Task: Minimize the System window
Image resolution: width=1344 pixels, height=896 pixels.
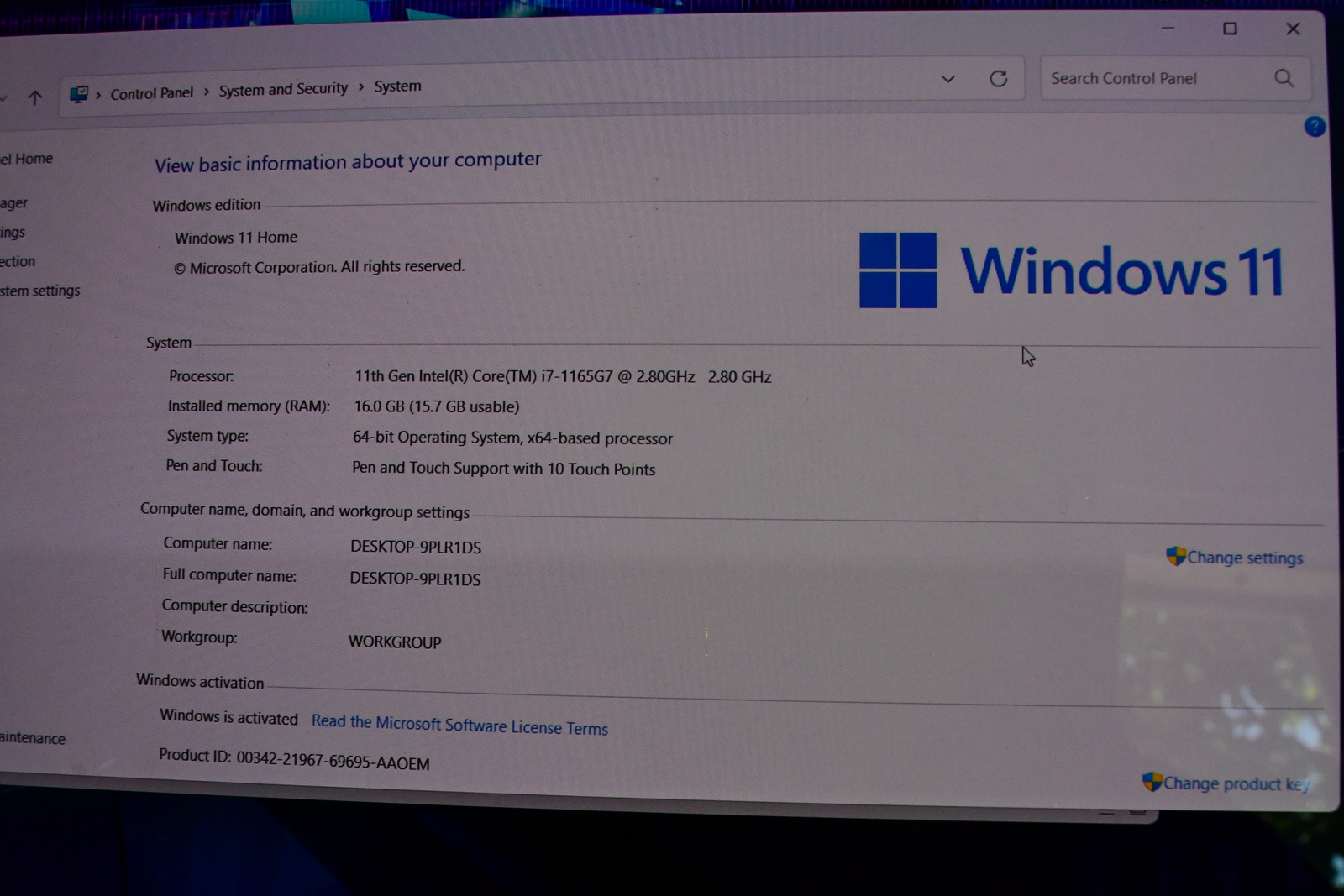Action: click(1168, 28)
